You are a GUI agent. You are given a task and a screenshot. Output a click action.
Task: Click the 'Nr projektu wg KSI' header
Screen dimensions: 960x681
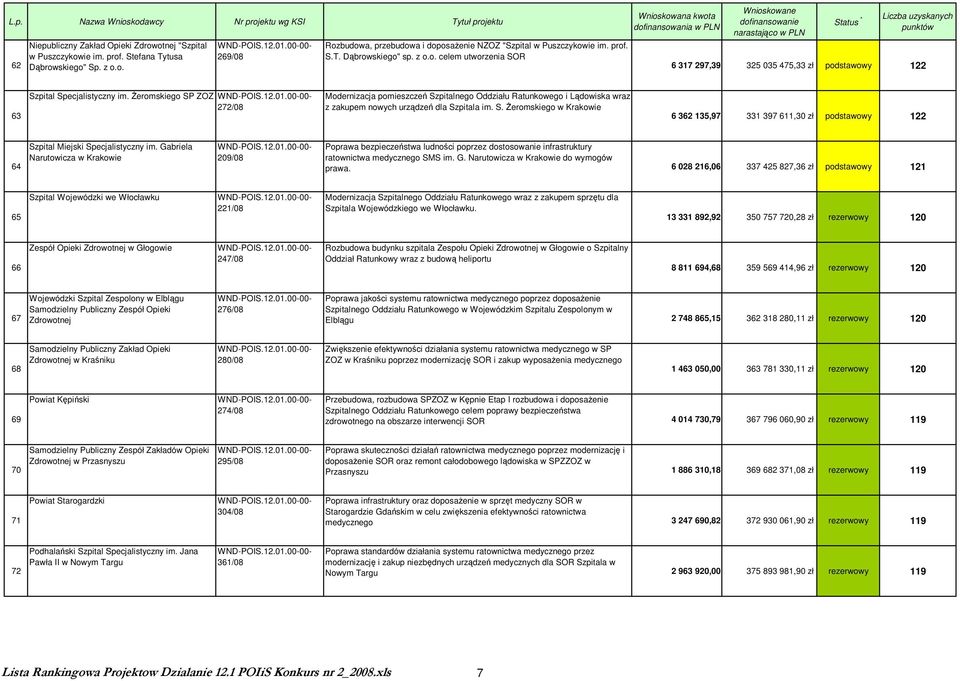point(269,22)
